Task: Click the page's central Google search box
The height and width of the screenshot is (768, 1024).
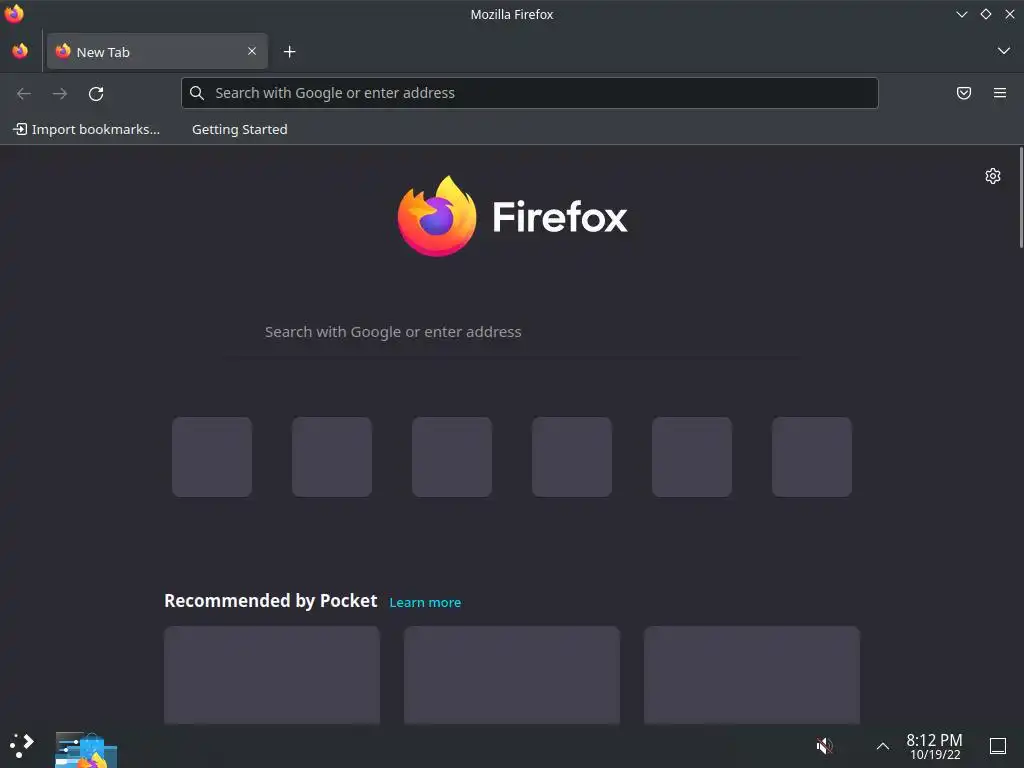Action: click(512, 332)
